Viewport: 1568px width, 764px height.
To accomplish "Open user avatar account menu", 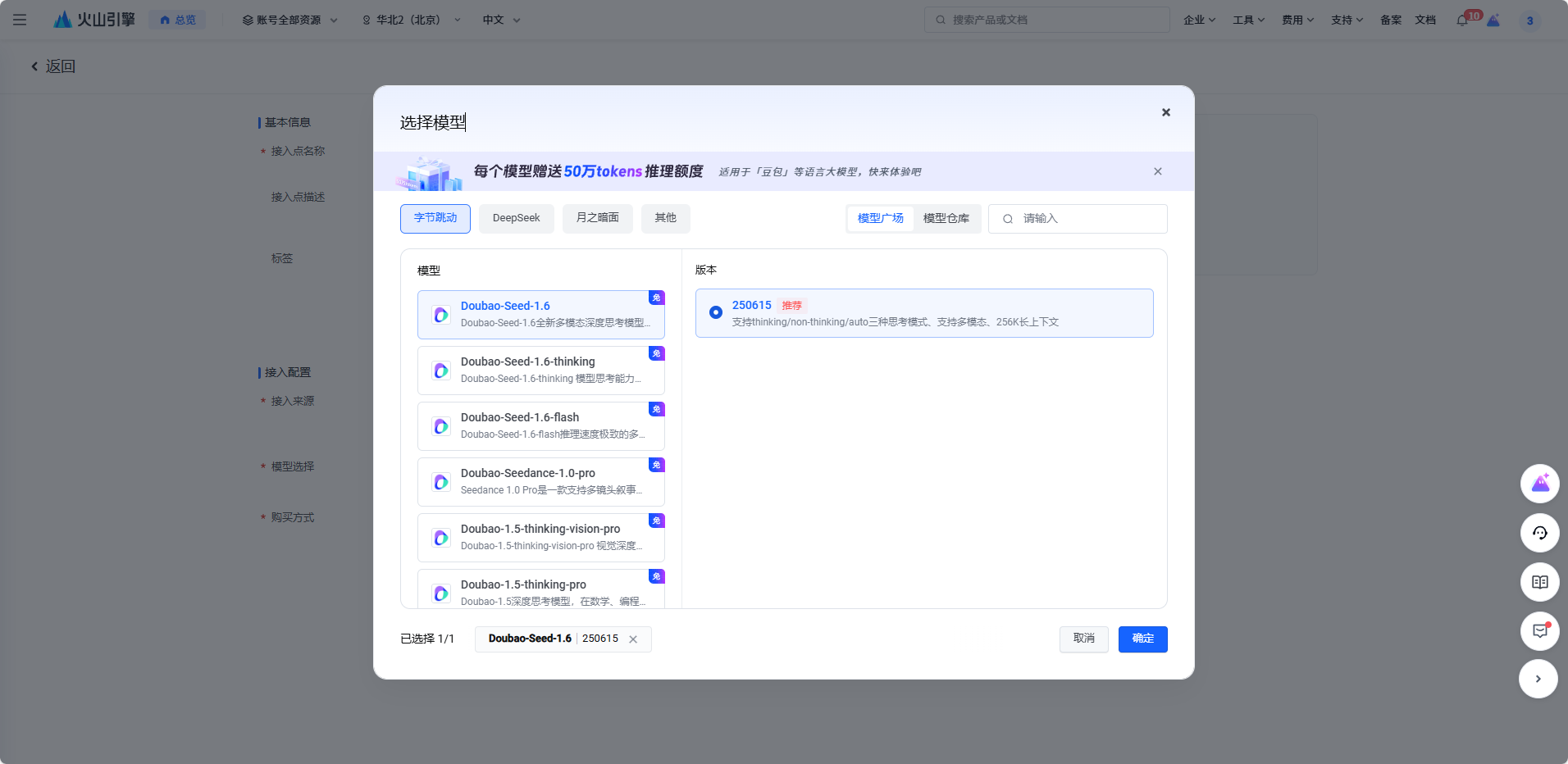I will pos(1529,20).
